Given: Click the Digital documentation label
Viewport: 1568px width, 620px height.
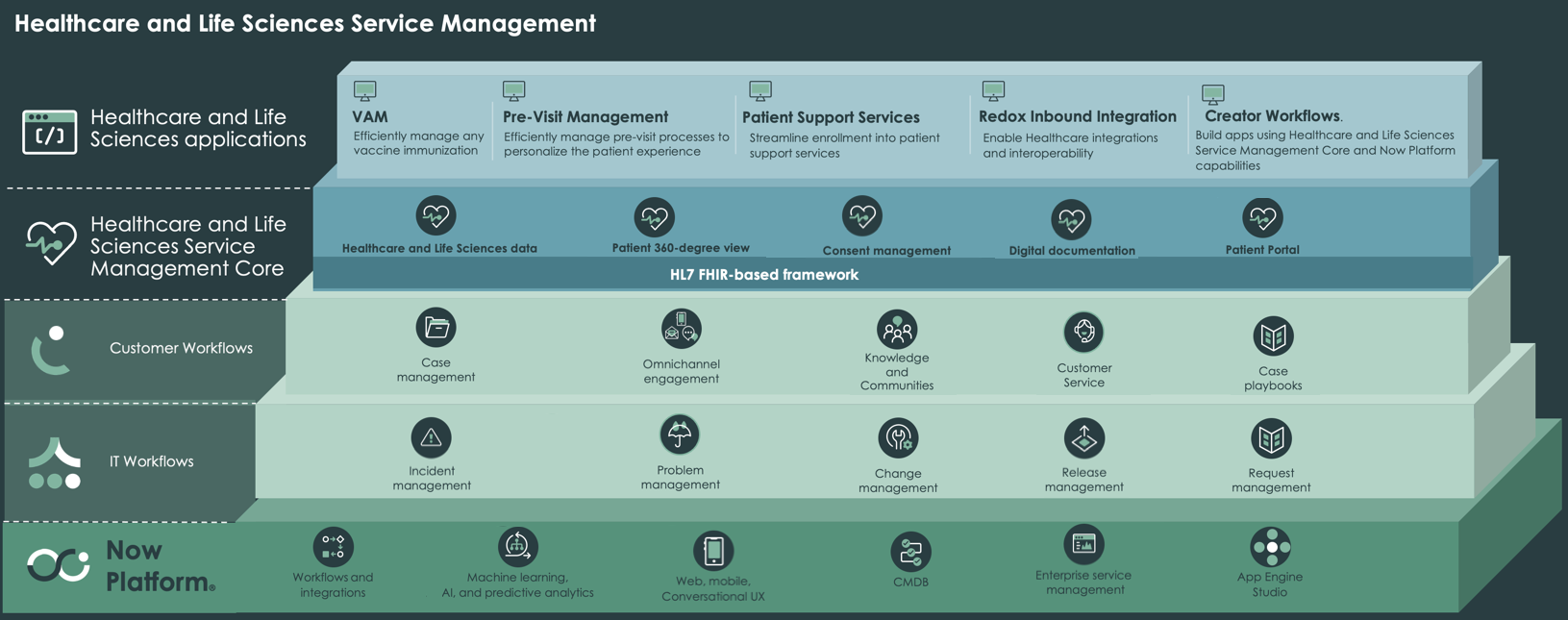Looking at the screenshot, I should coord(1072,251).
